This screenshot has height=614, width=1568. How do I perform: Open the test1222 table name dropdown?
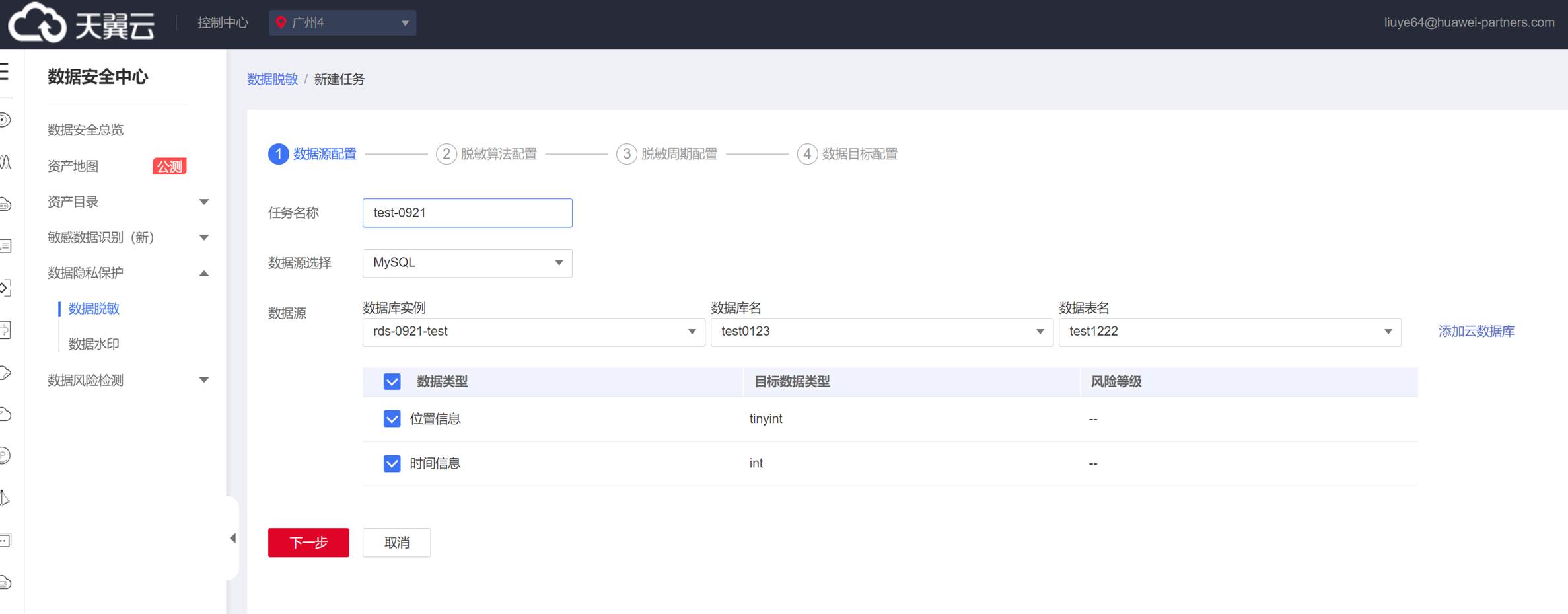(x=1229, y=332)
